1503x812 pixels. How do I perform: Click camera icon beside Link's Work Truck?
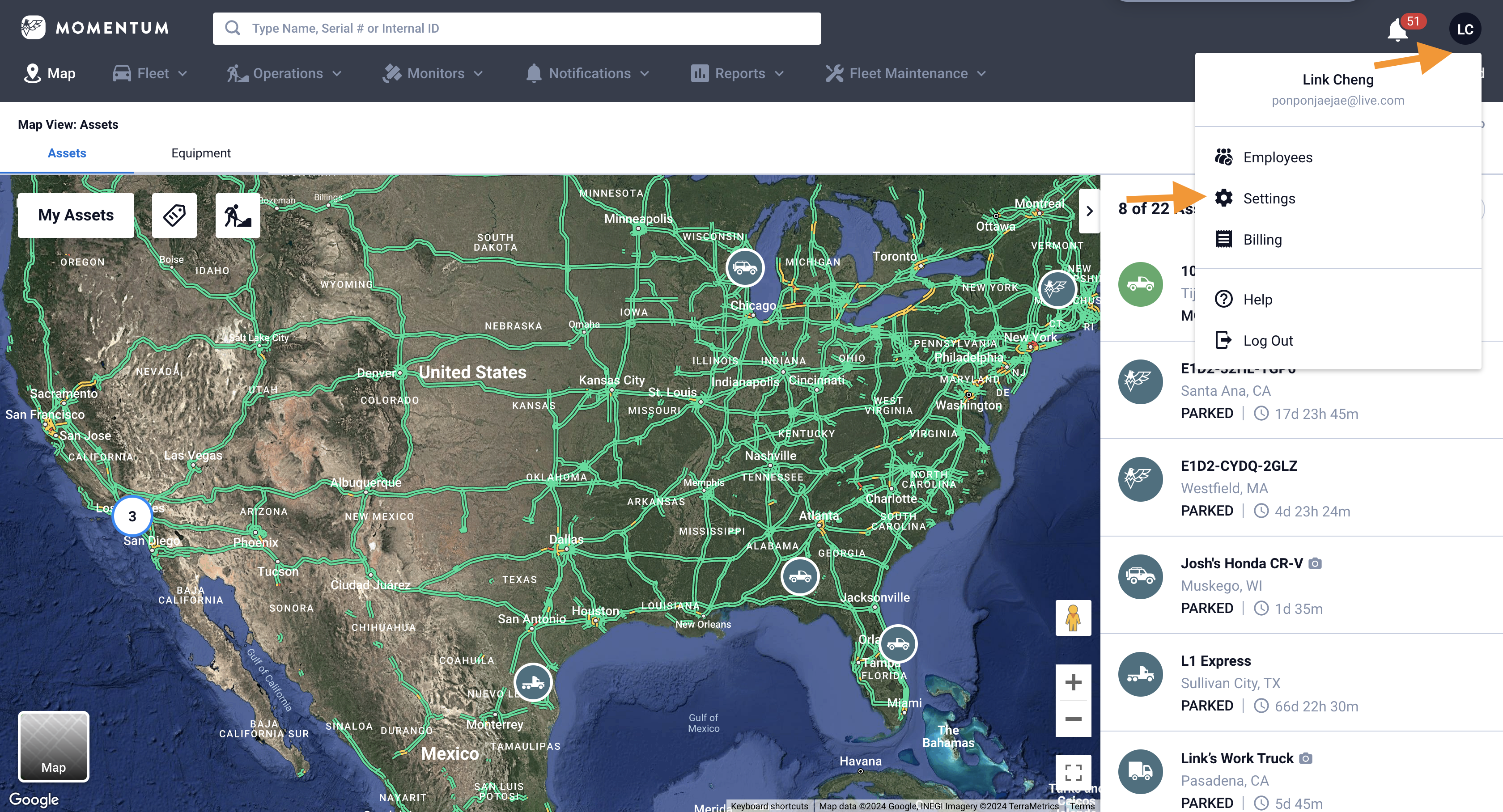point(1306,758)
